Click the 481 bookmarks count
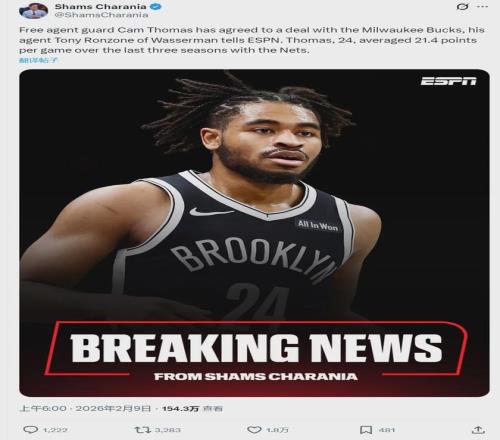 [387, 430]
